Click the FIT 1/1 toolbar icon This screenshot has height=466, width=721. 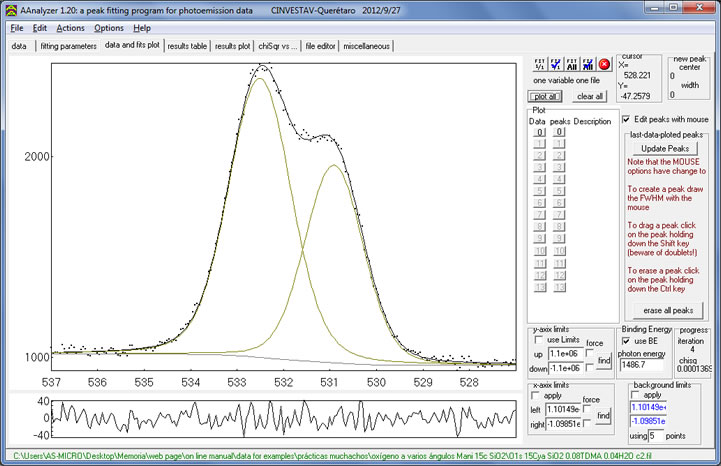click(540, 63)
